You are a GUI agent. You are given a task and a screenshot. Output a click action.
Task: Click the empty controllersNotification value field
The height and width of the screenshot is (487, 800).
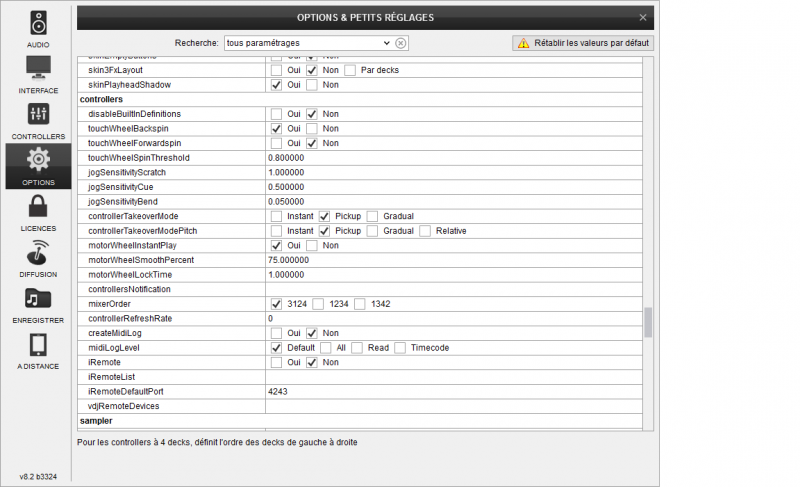click(454, 289)
